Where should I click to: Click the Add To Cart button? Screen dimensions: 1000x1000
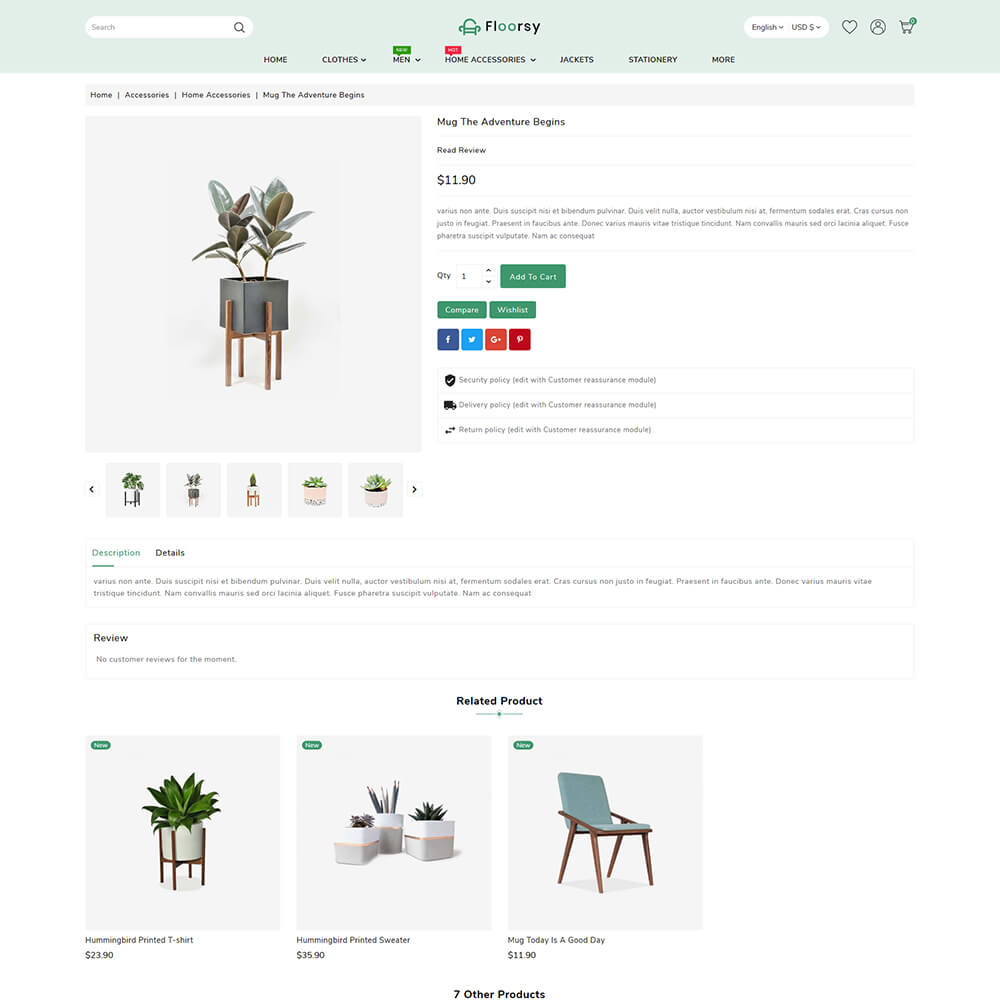pyautogui.click(x=533, y=276)
